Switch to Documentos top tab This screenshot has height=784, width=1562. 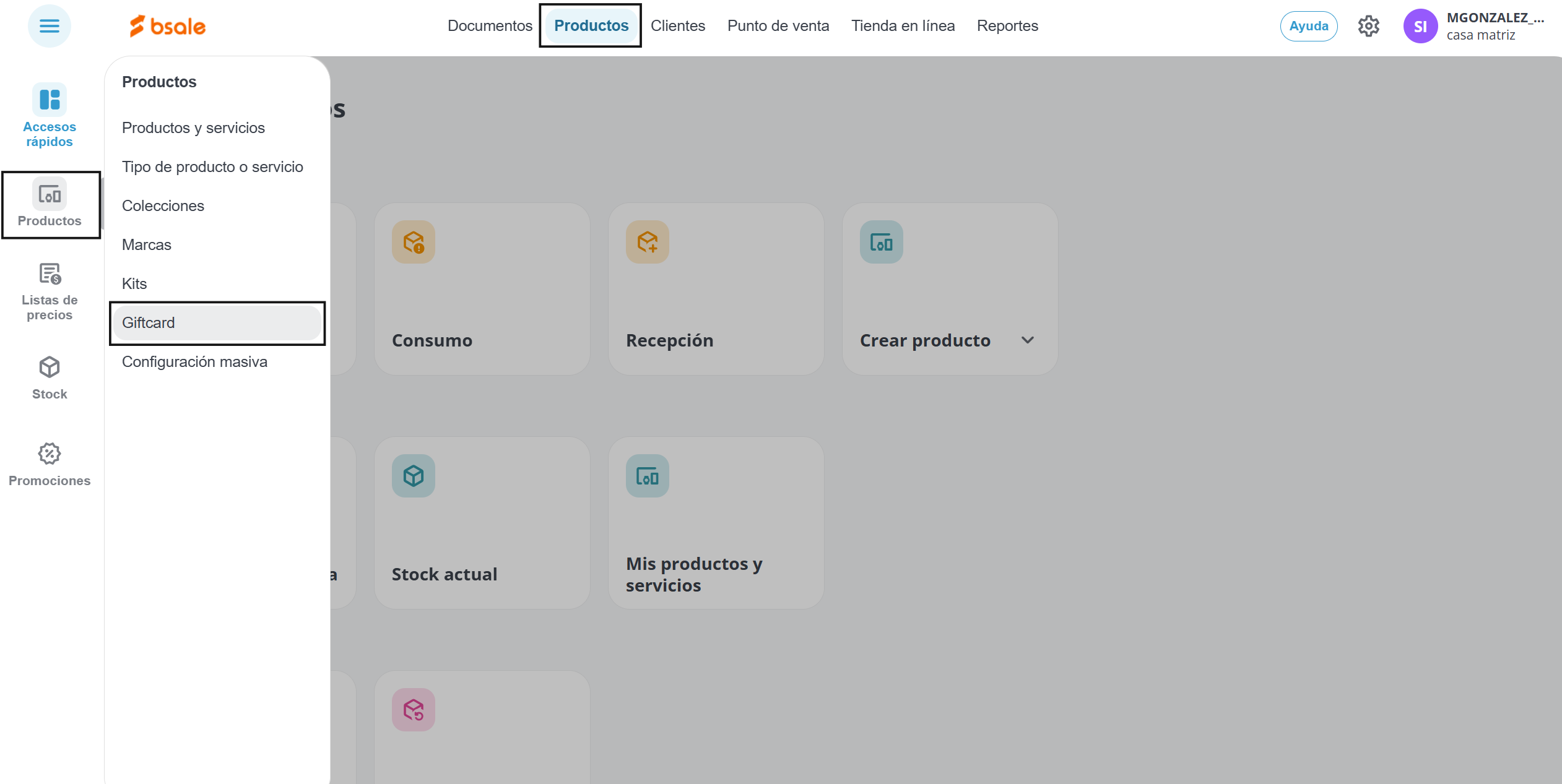[489, 26]
